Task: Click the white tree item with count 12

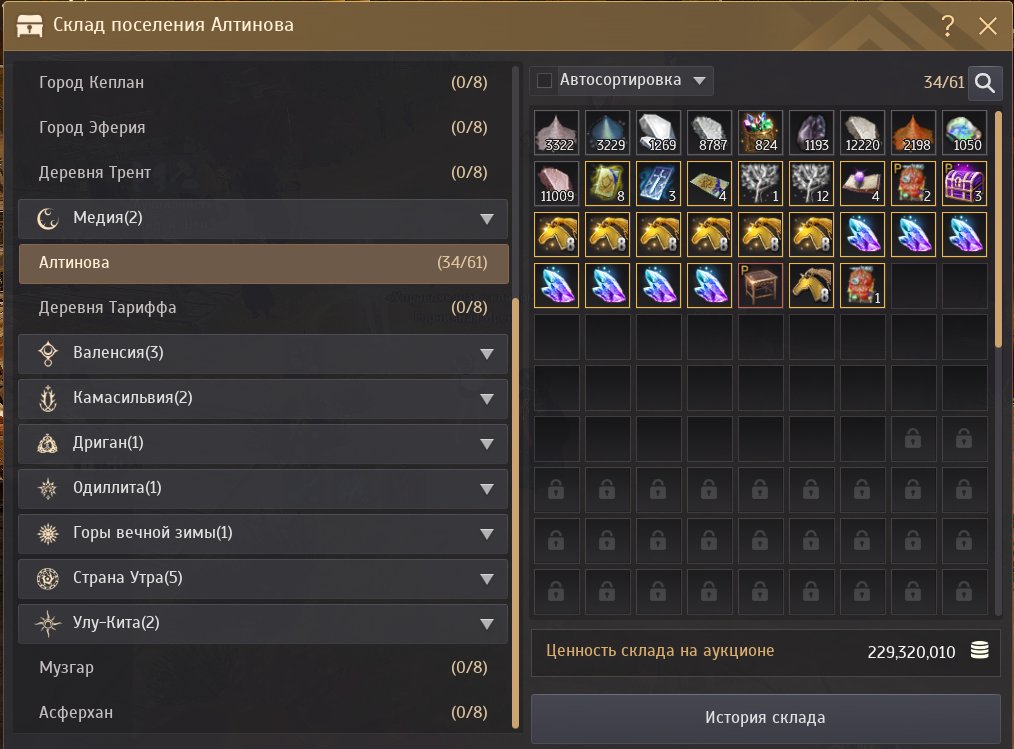Action: click(x=811, y=184)
